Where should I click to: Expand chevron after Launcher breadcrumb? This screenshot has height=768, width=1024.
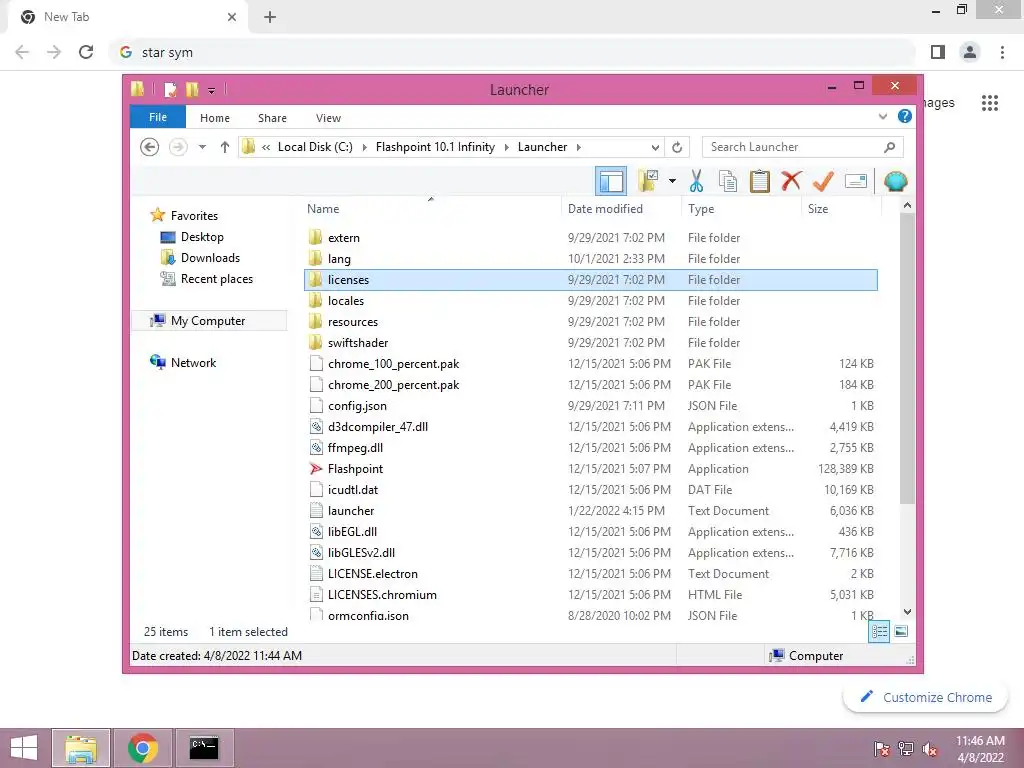(579, 147)
